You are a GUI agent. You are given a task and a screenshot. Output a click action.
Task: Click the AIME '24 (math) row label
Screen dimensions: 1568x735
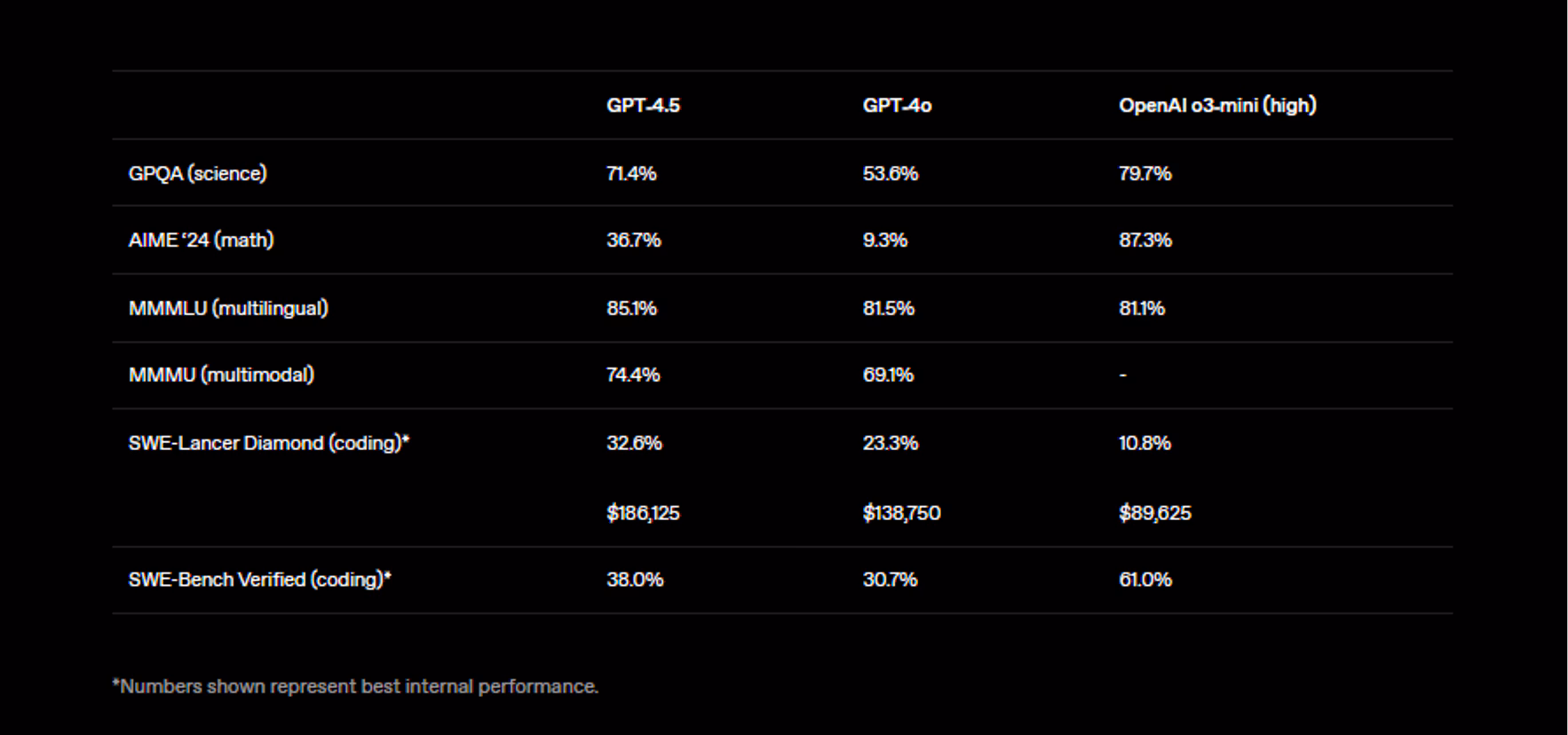point(201,240)
